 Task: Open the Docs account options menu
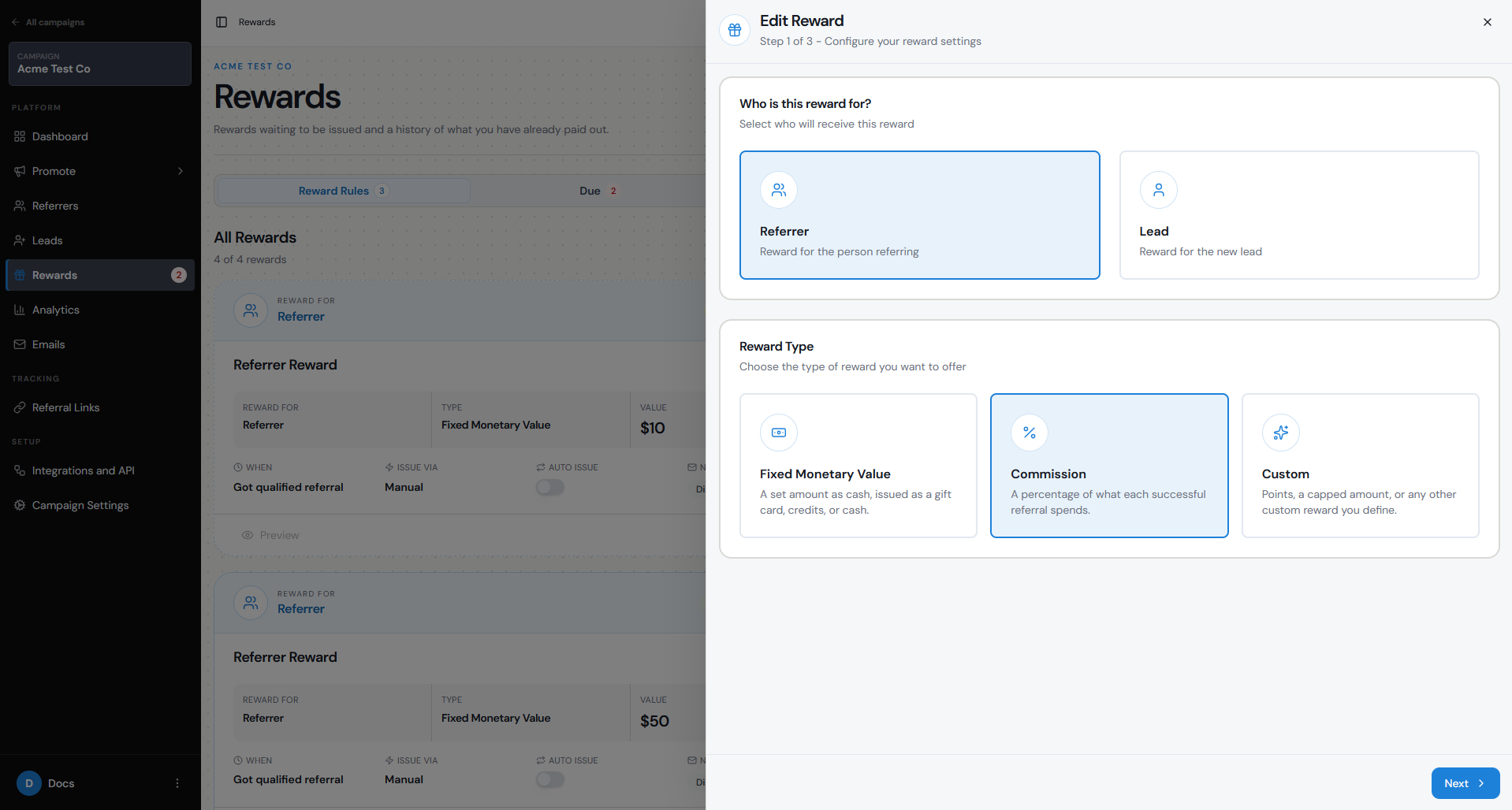click(177, 783)
